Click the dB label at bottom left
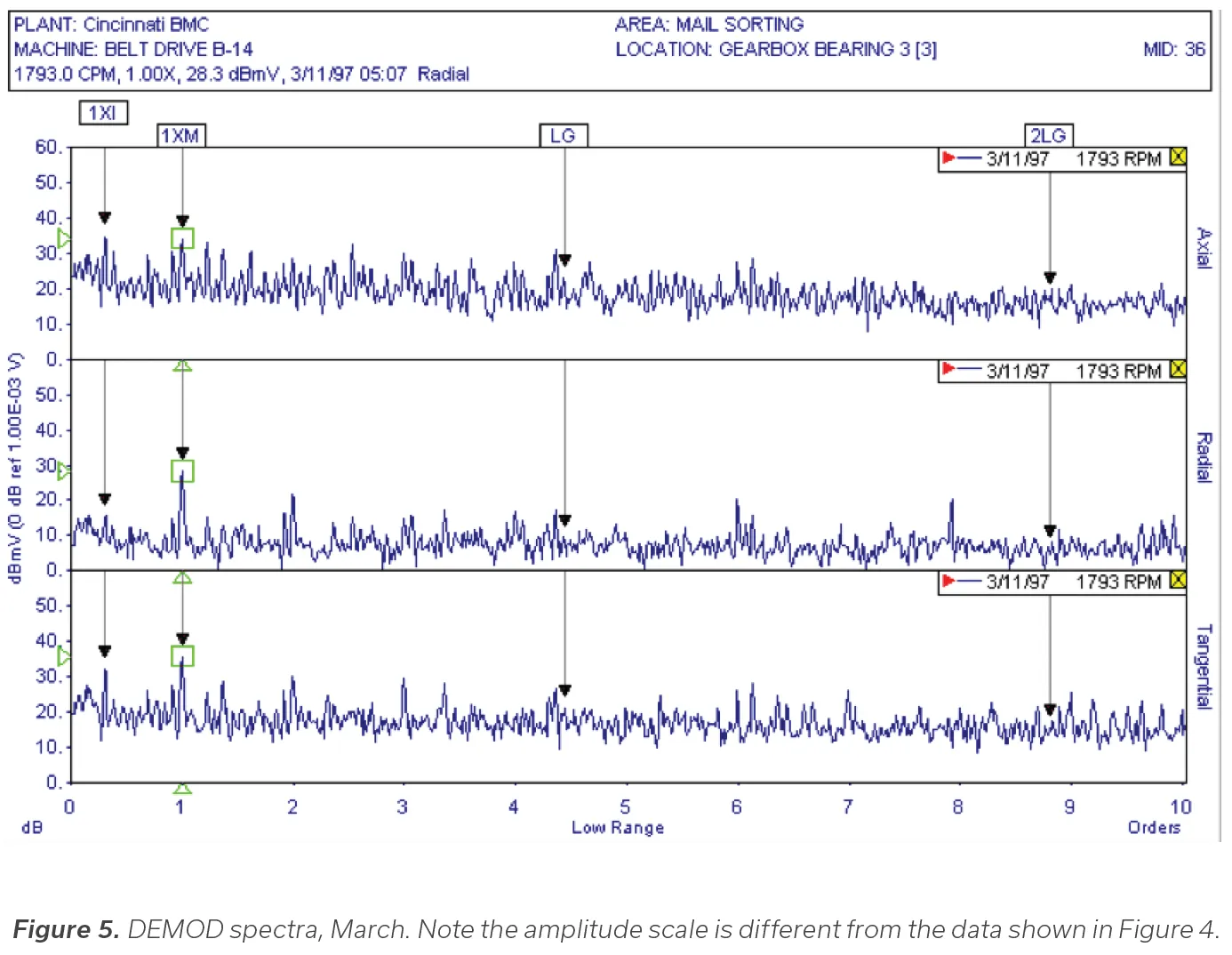 coord(32,828)
